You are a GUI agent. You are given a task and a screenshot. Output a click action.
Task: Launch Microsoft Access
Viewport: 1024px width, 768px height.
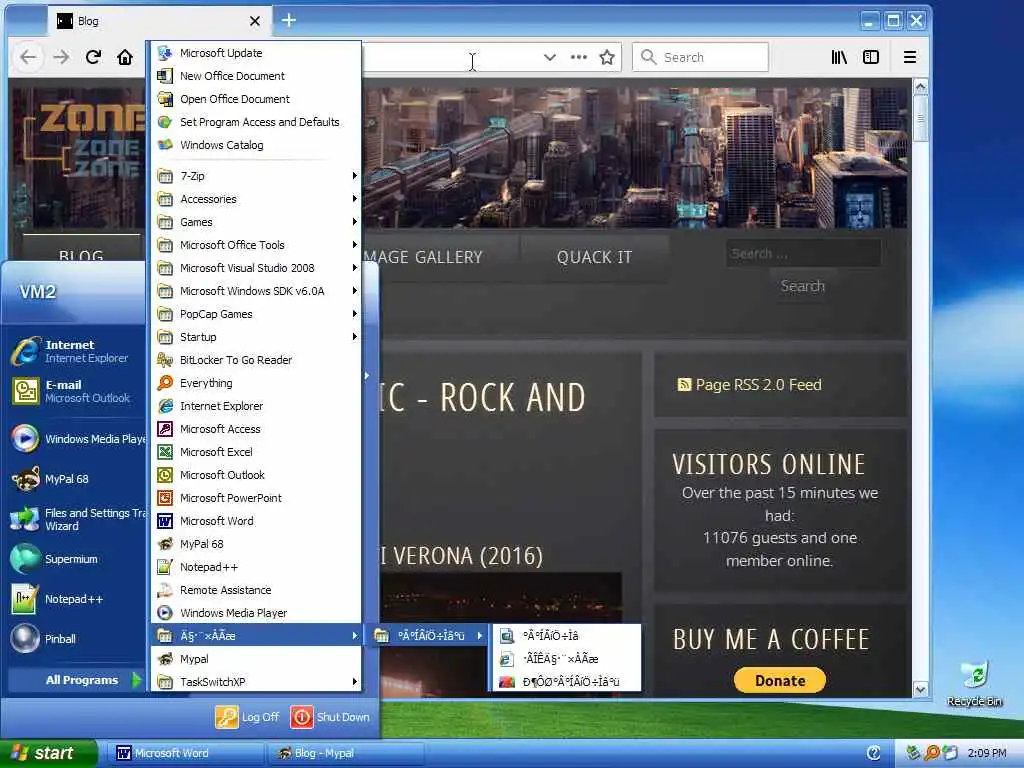[257, 428]
